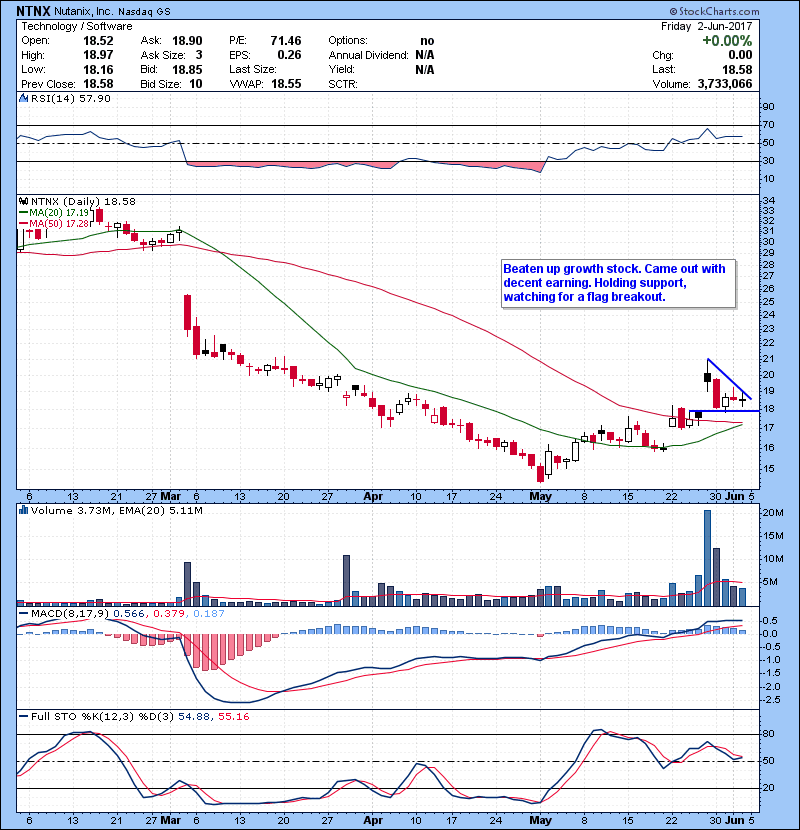800x830 pixels.
Task: Click the Bid Size value 10
Action: tap(196, 84)
